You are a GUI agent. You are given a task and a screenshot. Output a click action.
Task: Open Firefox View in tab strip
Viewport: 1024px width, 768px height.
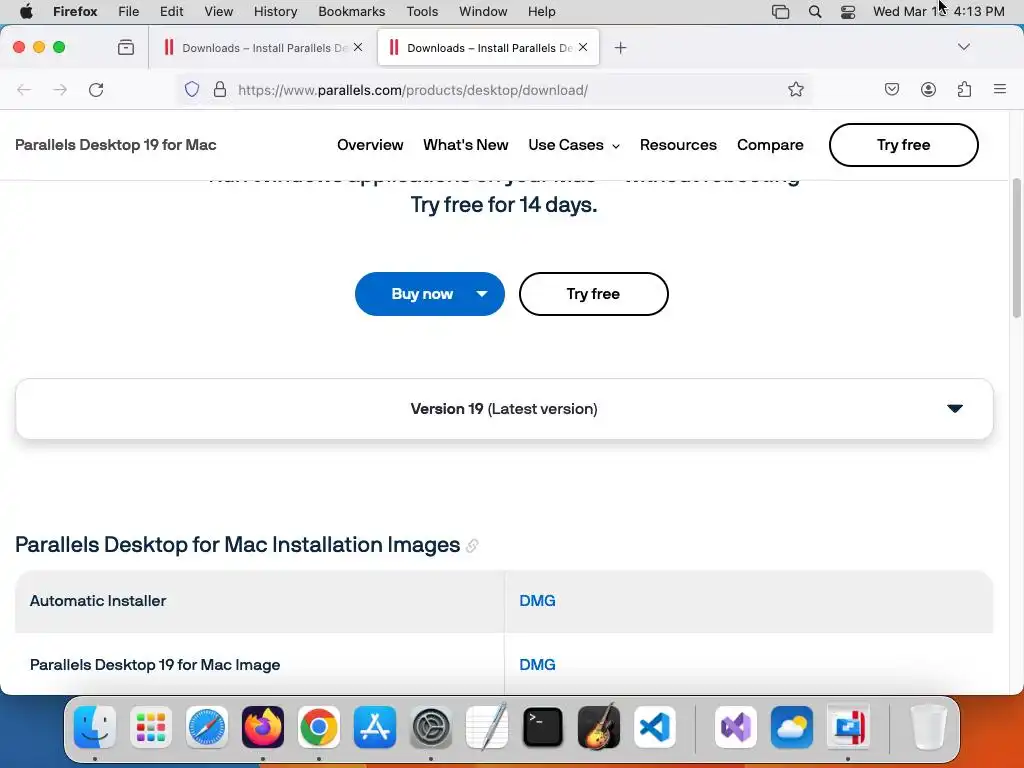click(126, 48)
